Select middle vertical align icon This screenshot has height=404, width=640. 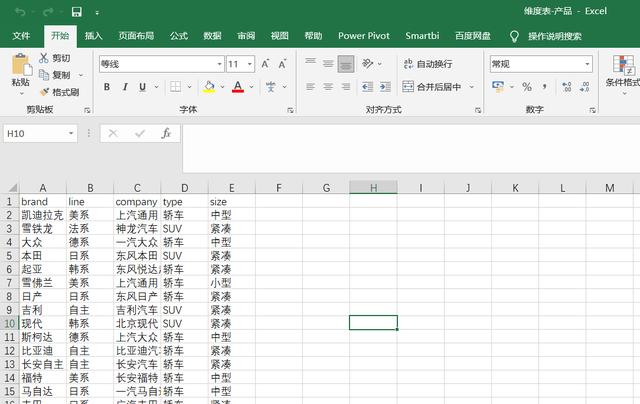[328, 64]
